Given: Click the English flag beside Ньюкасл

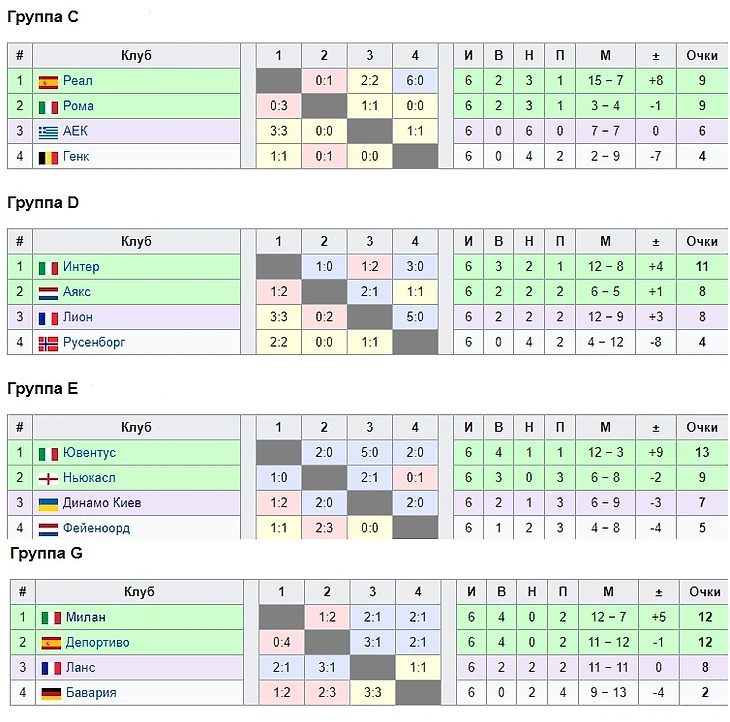Looking at the screenshot, I should tap(48, 478).
